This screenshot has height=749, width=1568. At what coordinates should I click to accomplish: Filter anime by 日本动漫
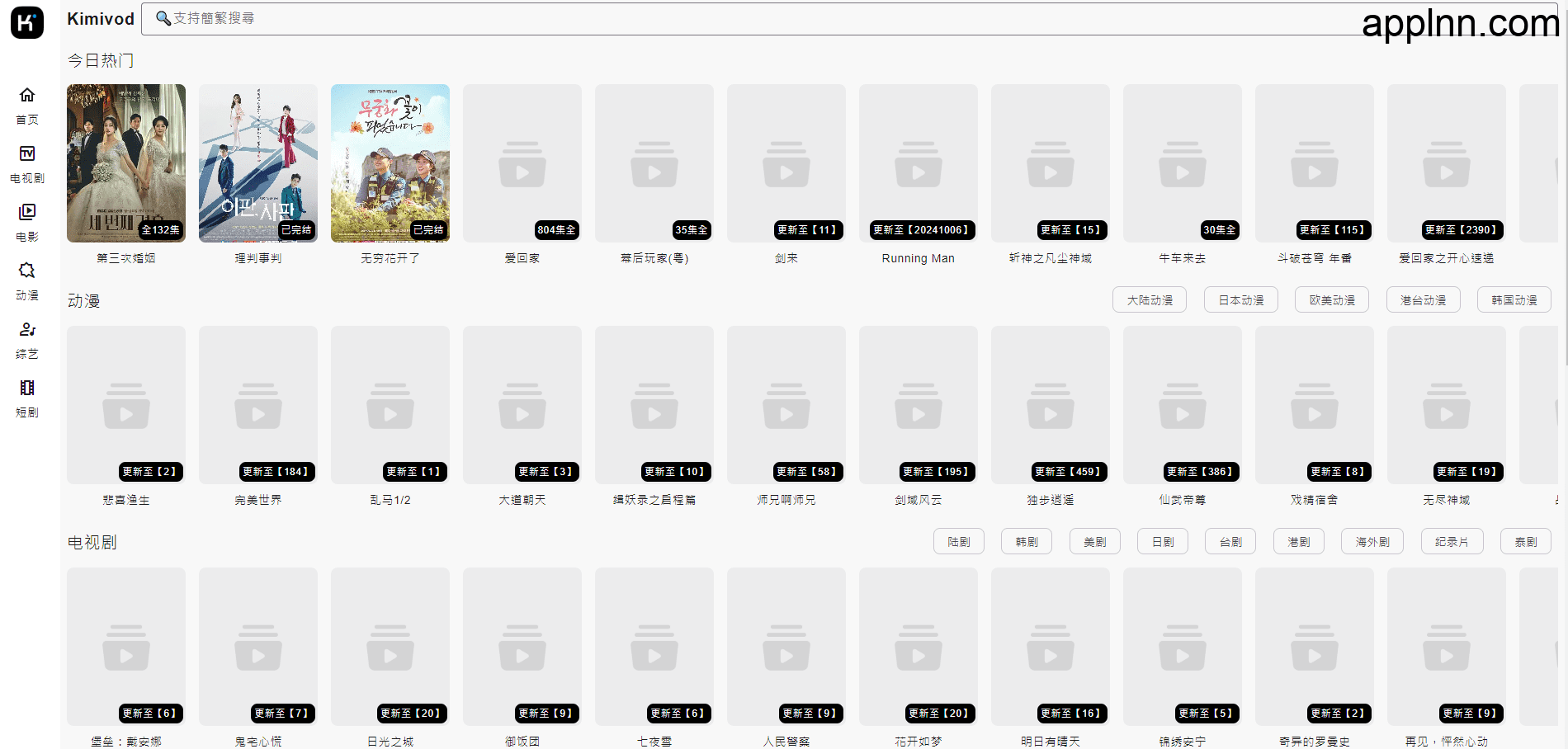(x=1240, y=300)
